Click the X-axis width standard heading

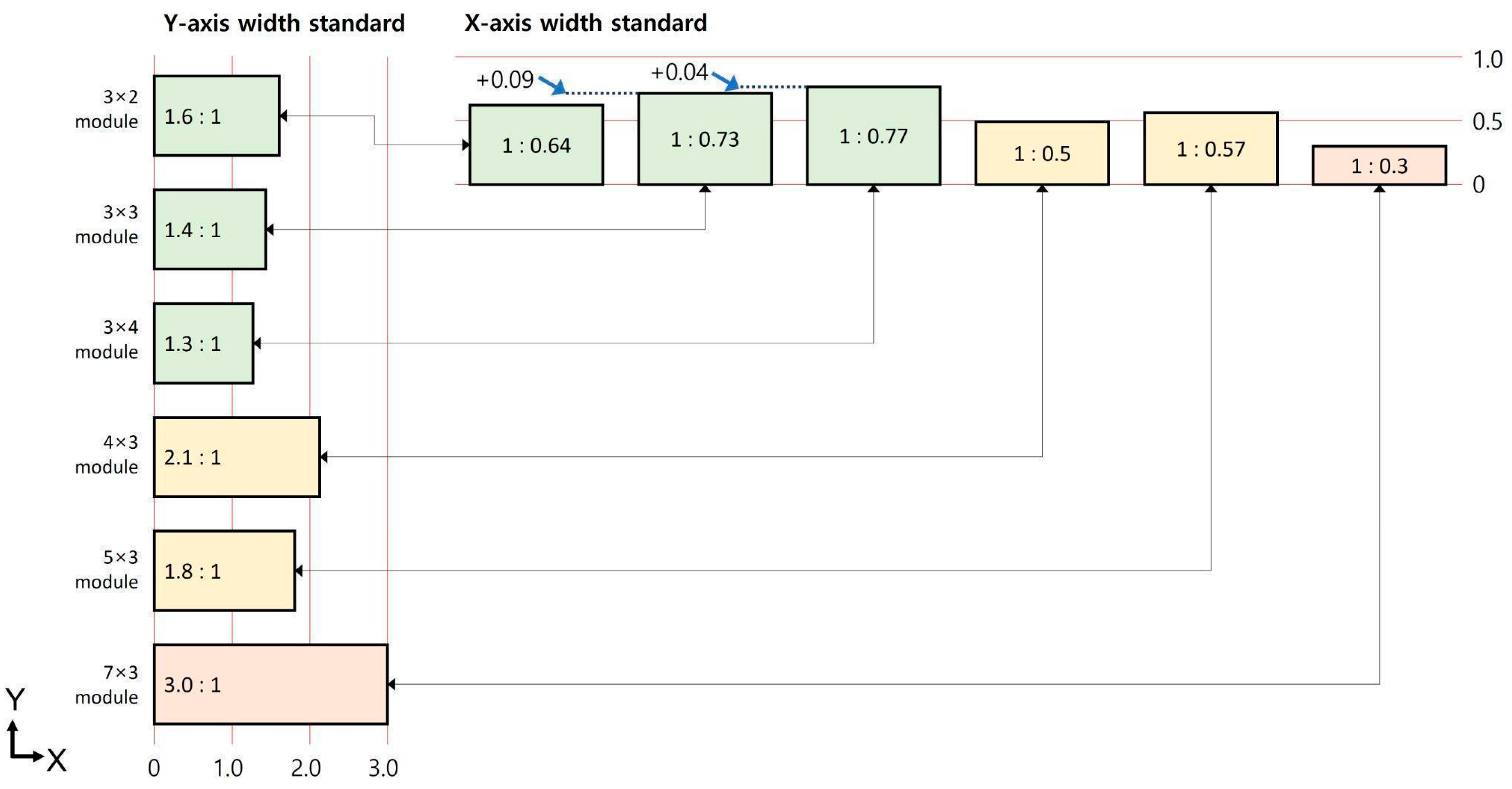[586, 24]
